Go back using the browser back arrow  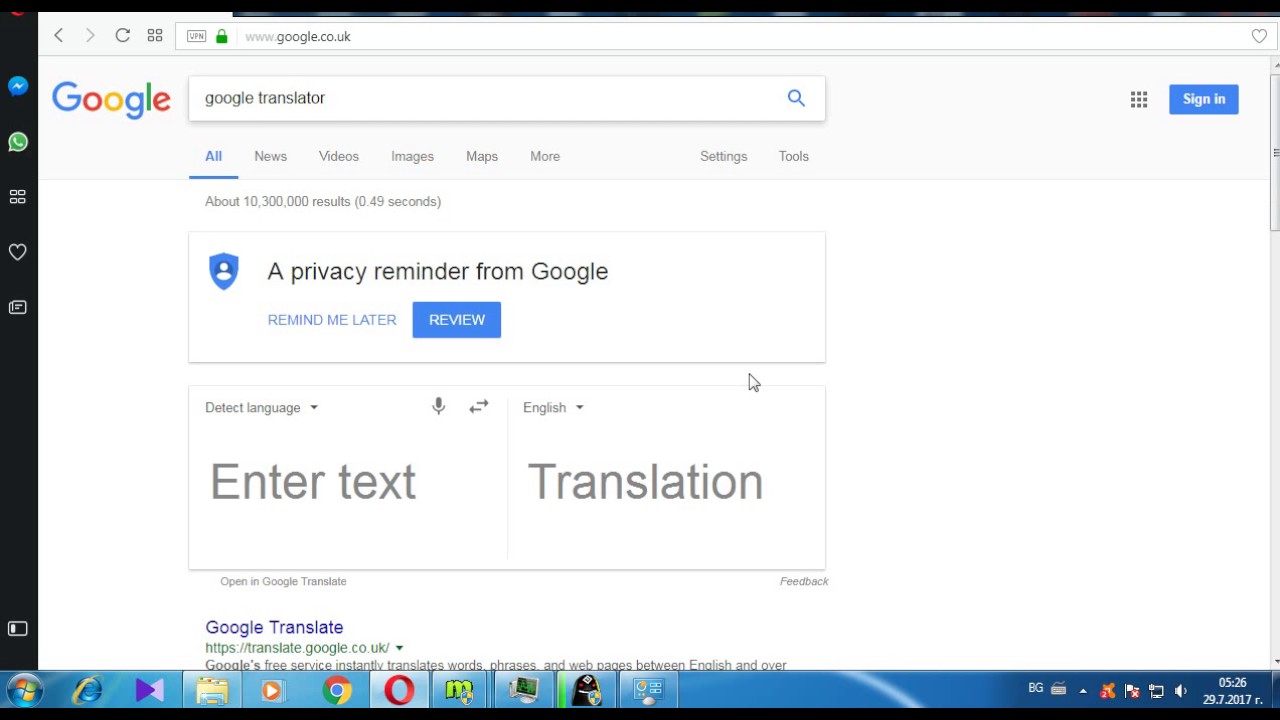click(59, 36)
